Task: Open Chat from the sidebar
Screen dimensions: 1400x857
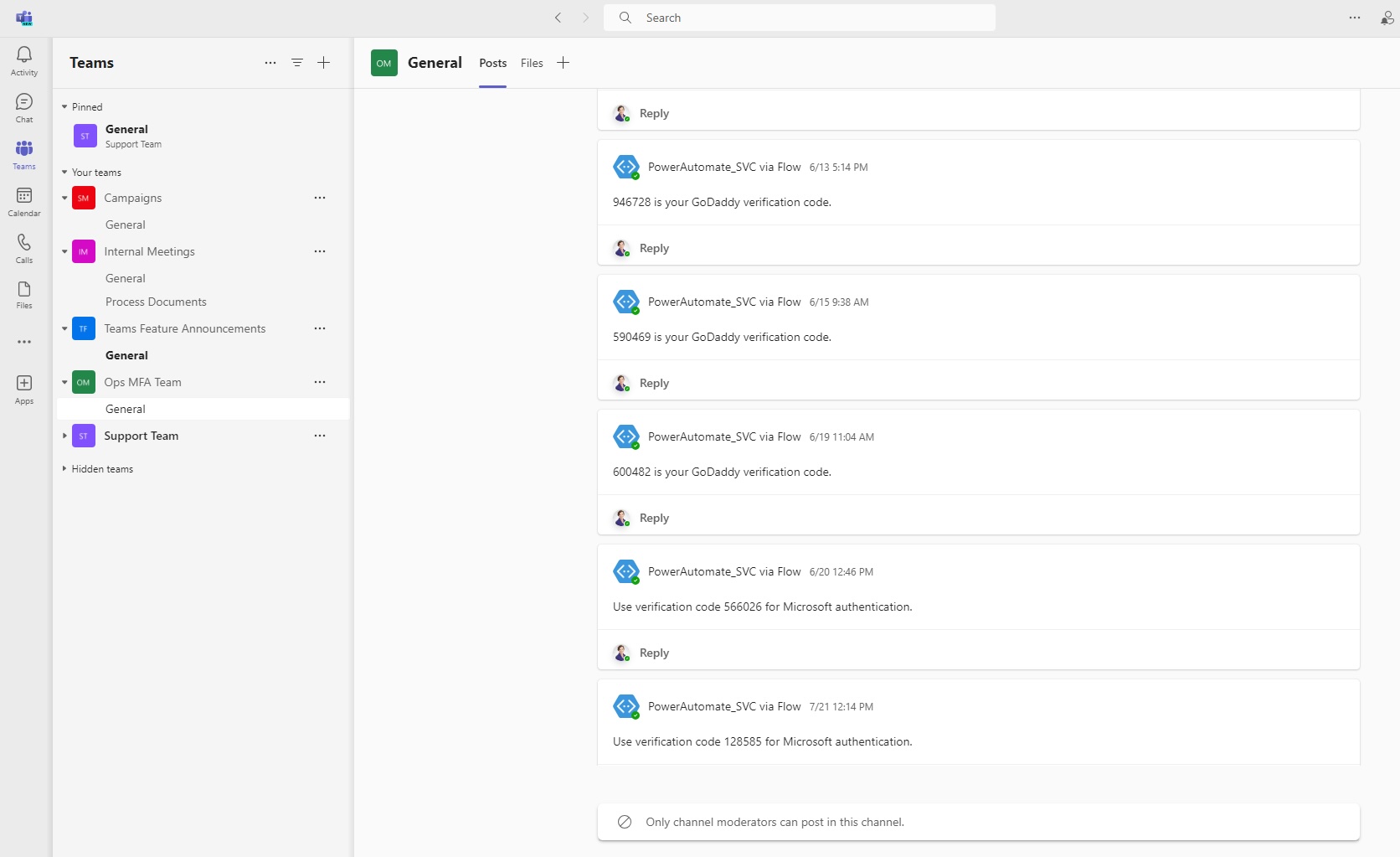Action: [24, 107]
